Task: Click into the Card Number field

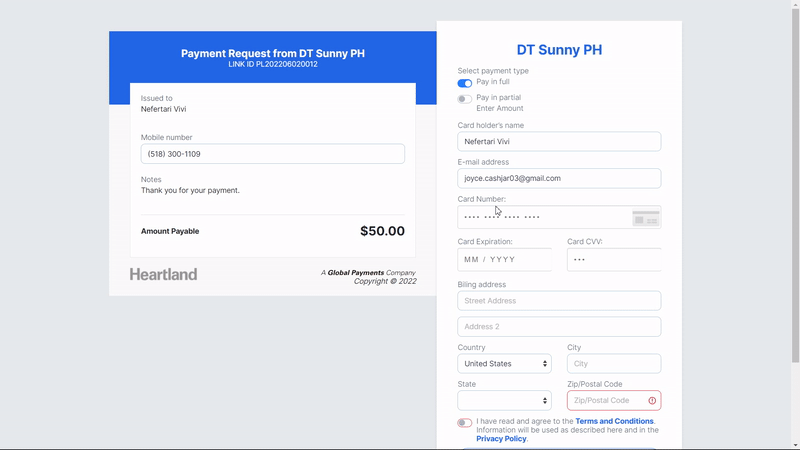Action: click(540, 217)
